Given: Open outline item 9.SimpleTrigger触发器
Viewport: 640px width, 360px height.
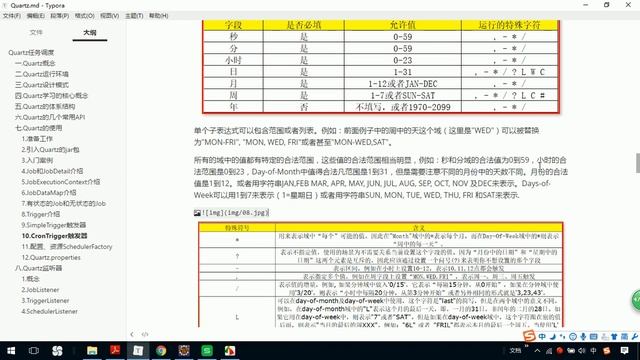Looking at the screenshot, I should point(54,225).
